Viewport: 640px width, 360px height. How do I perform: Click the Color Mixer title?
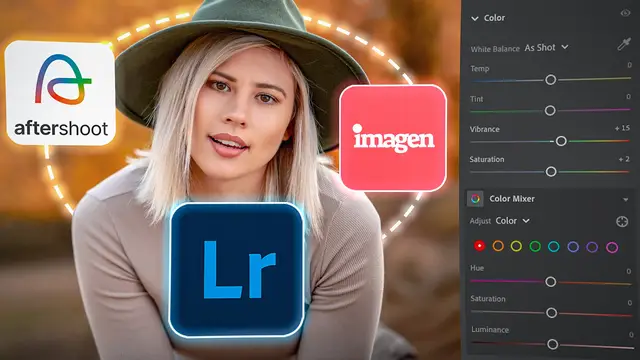[x=512, y=199]
